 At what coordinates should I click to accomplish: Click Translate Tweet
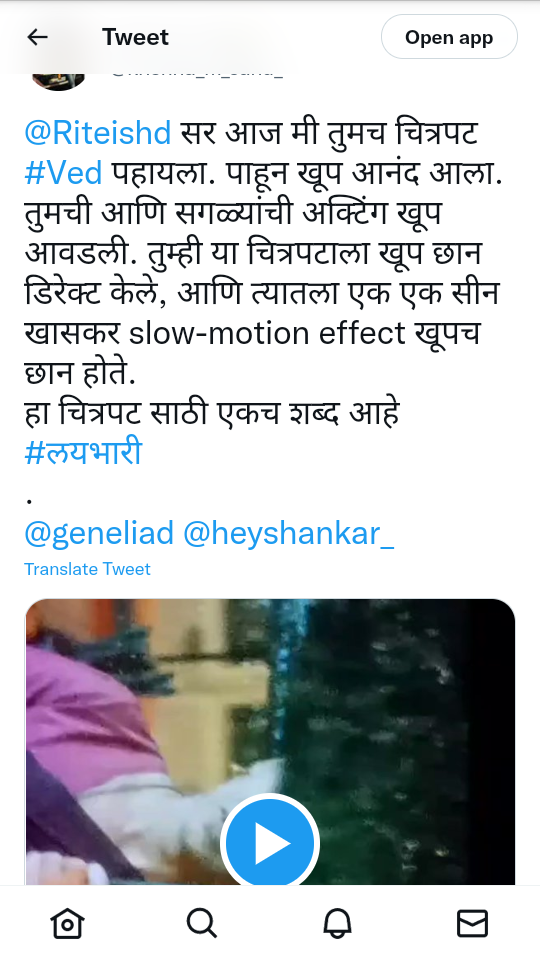(87, 569)
